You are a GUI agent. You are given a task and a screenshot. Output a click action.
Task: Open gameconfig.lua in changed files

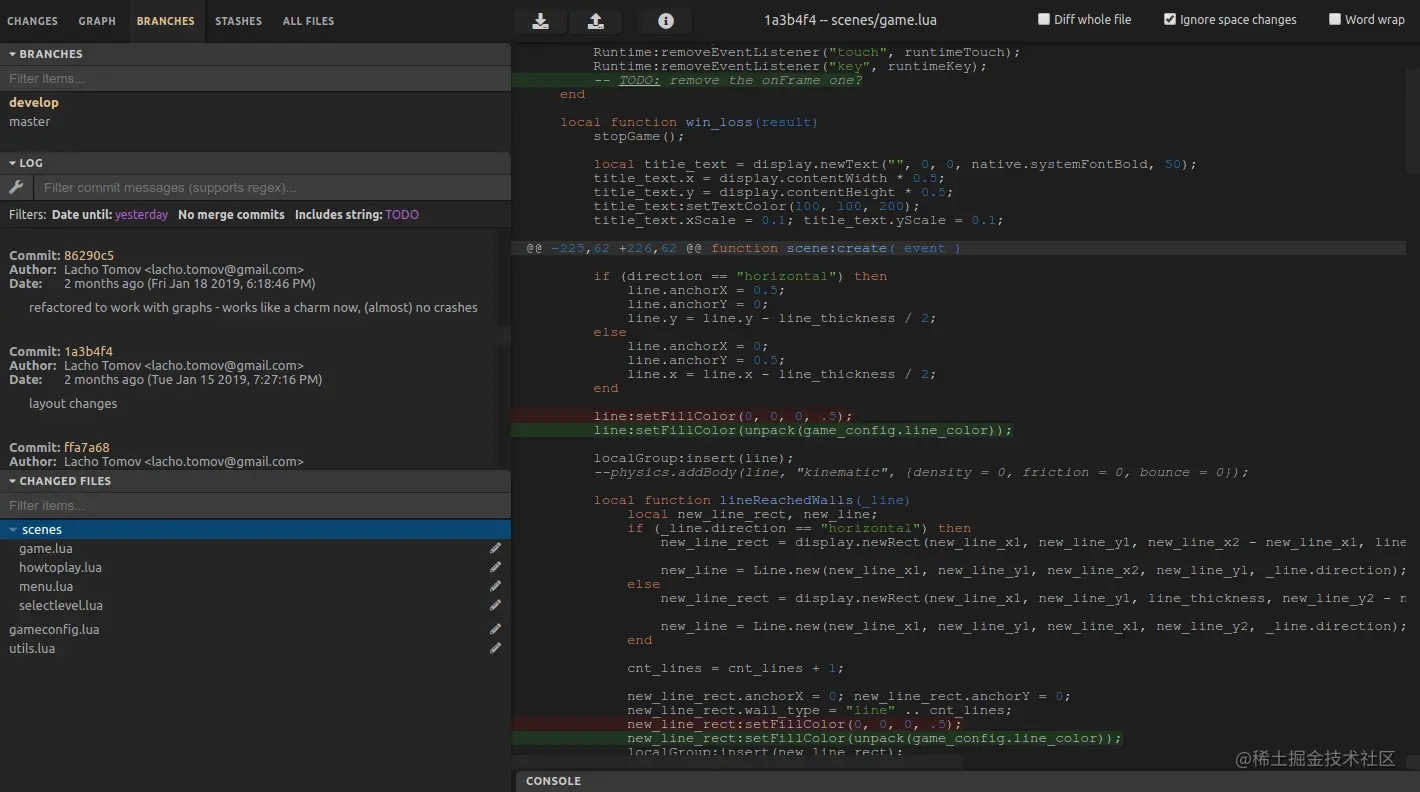click(54, 629)
